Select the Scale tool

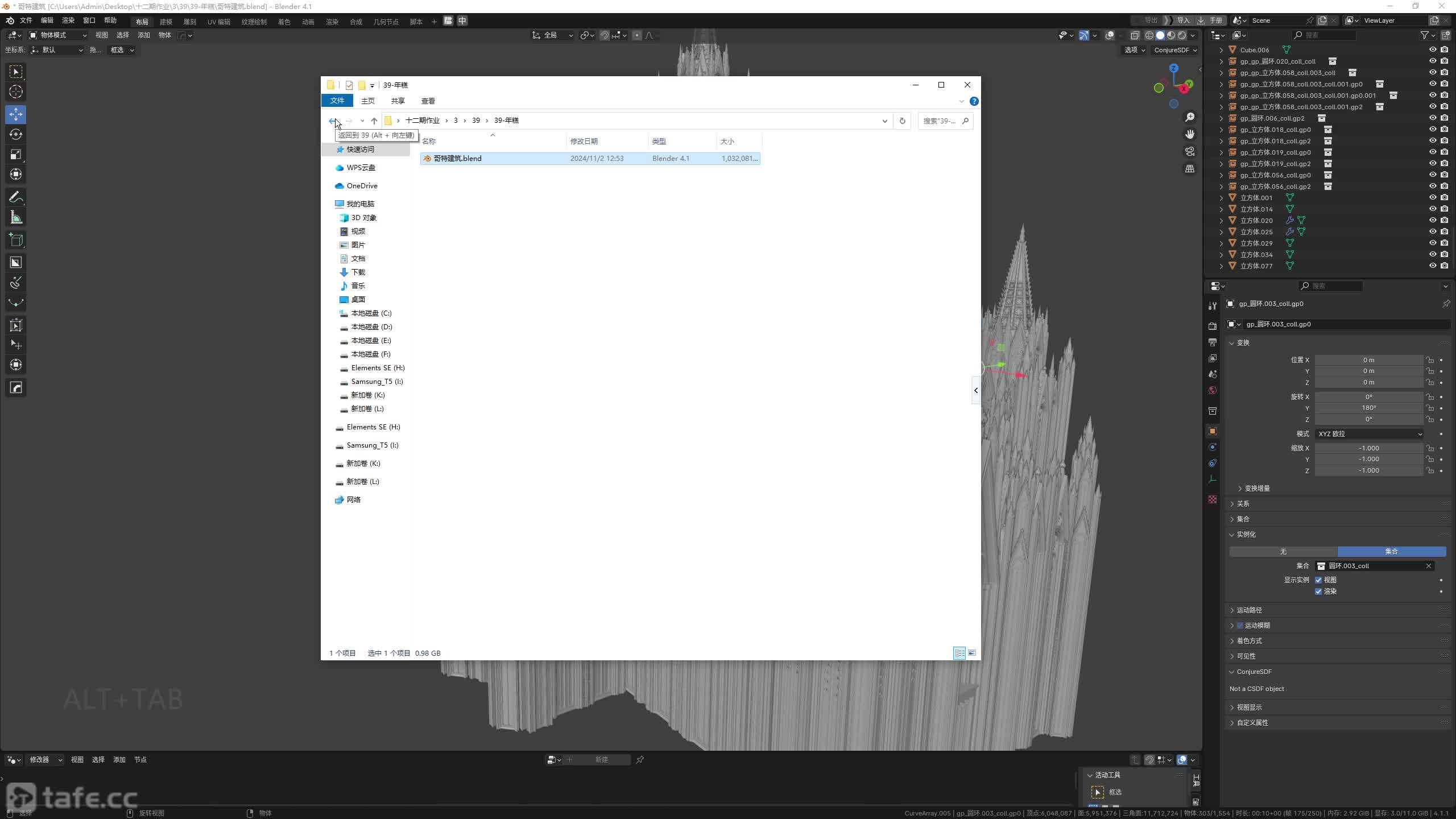point(16,154)
